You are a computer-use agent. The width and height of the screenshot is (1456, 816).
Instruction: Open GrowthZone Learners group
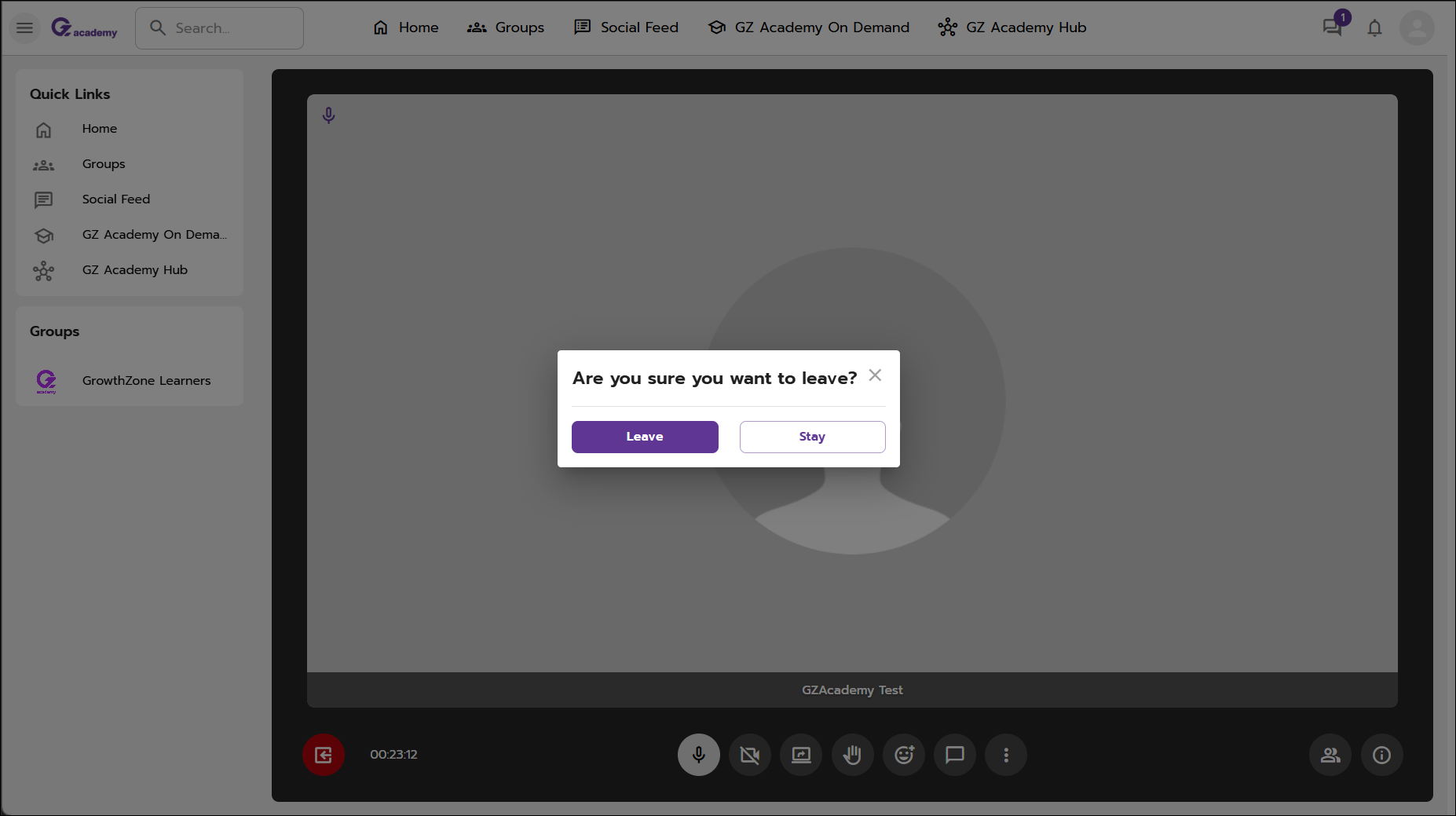147,381
